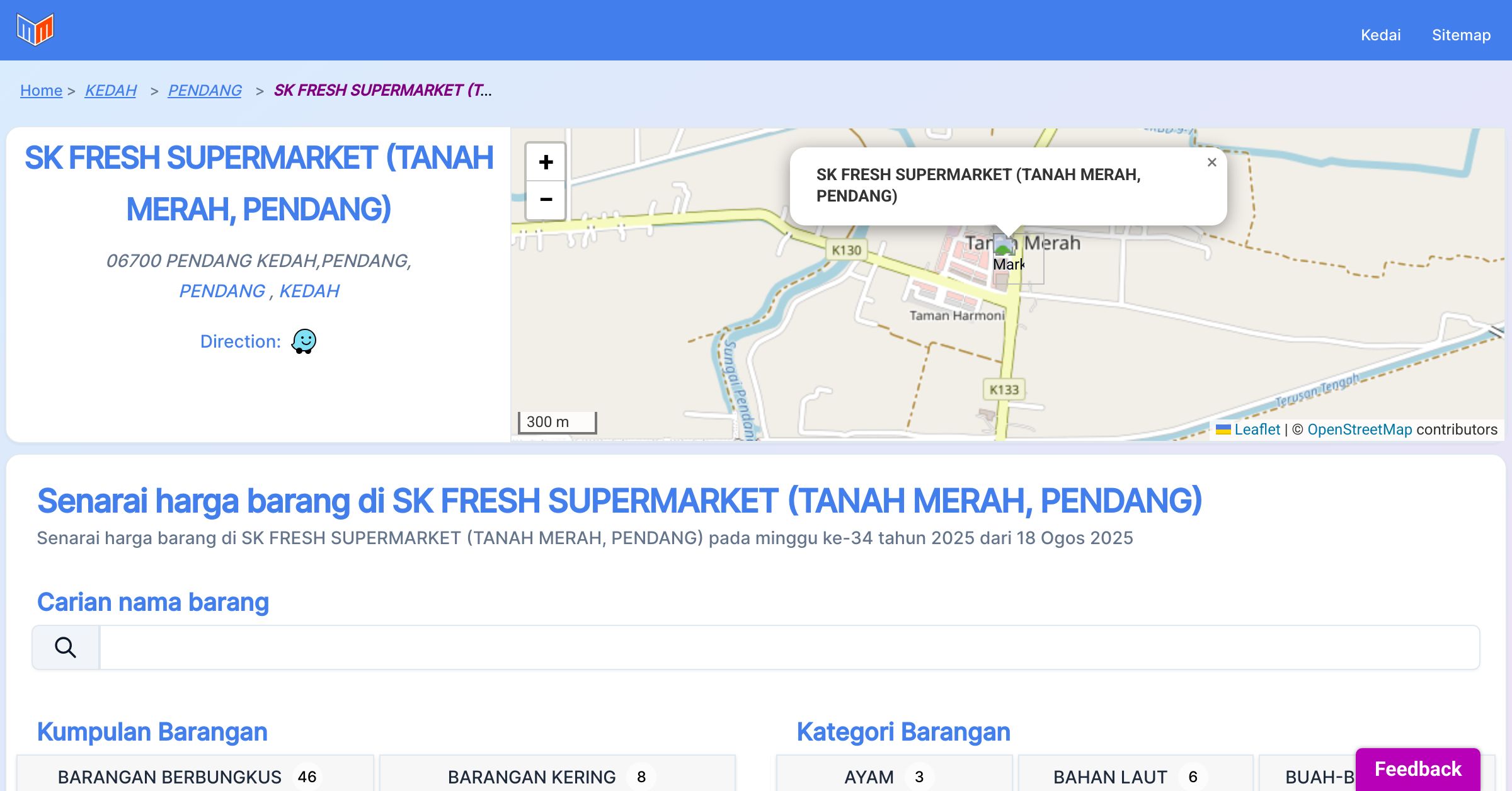
Task: Click the item name search field
Action: 789,647
